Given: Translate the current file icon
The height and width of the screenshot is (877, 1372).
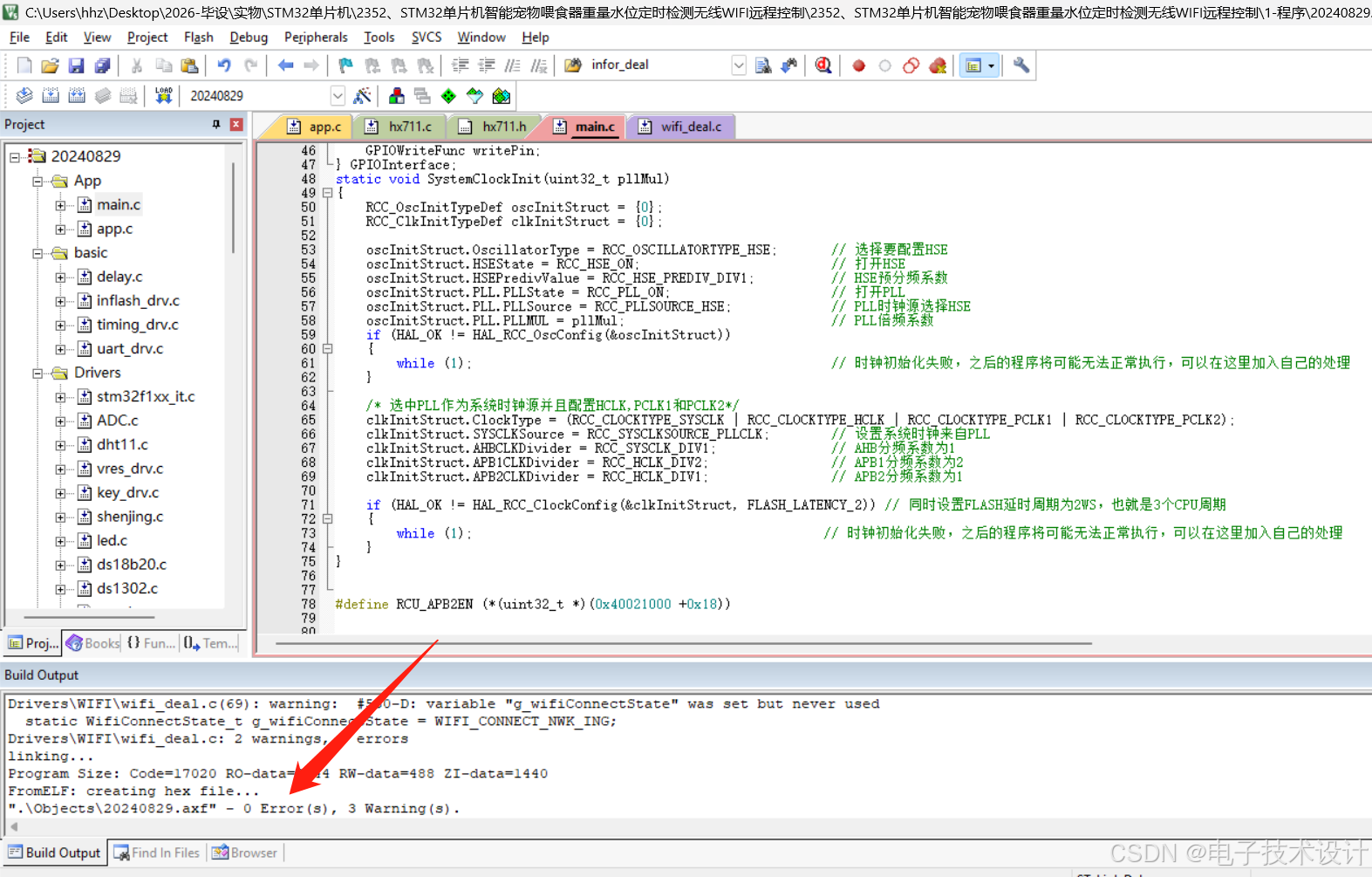Looking at the screenshot, I should coord(24,96).
